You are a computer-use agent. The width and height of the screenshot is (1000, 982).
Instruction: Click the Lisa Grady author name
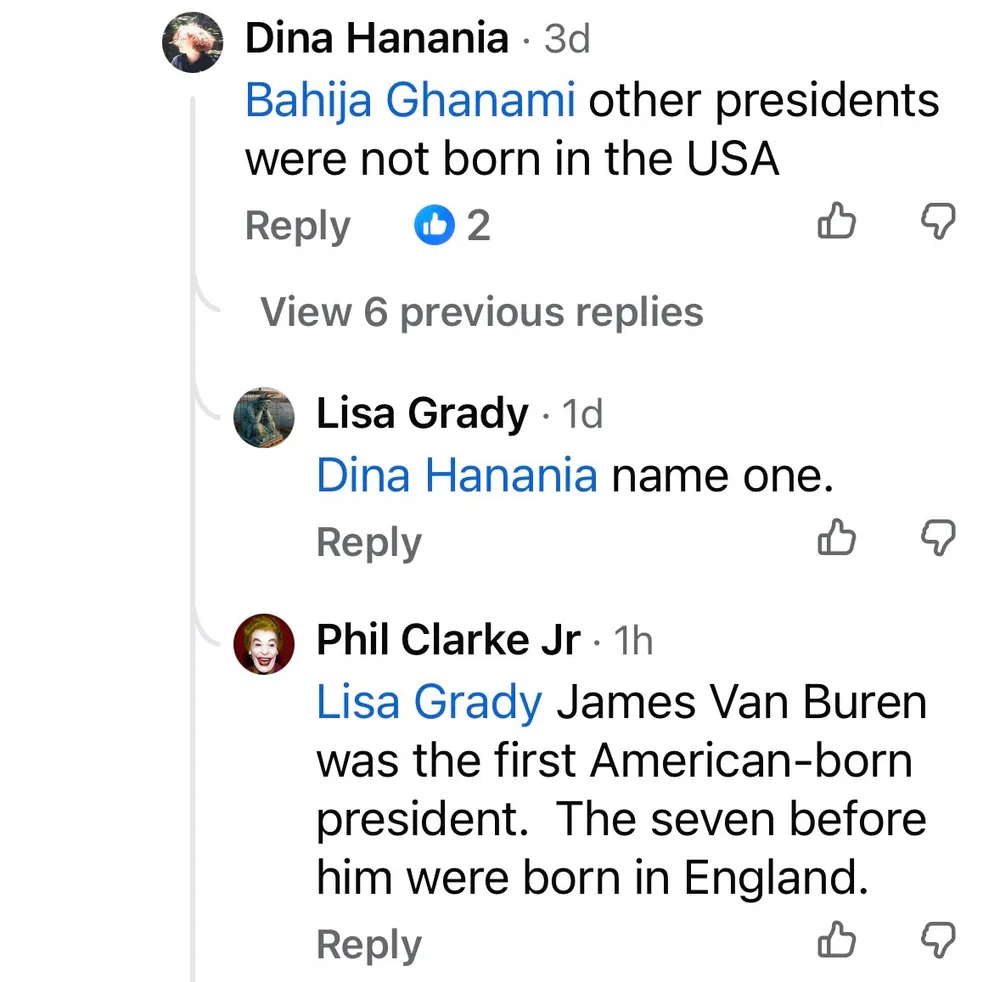coord(422,414)
